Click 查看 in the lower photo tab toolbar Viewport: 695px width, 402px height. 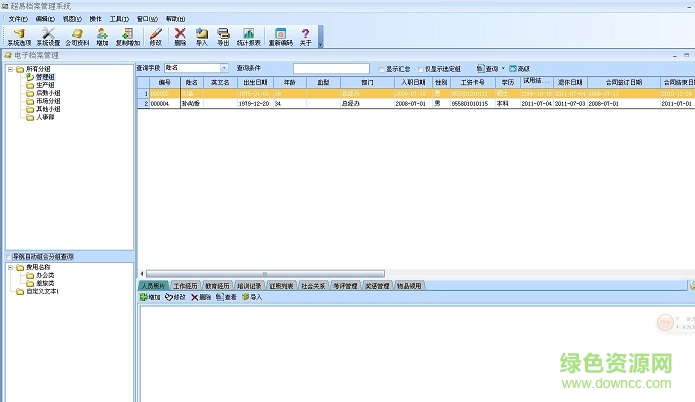[x=226, y=297]
